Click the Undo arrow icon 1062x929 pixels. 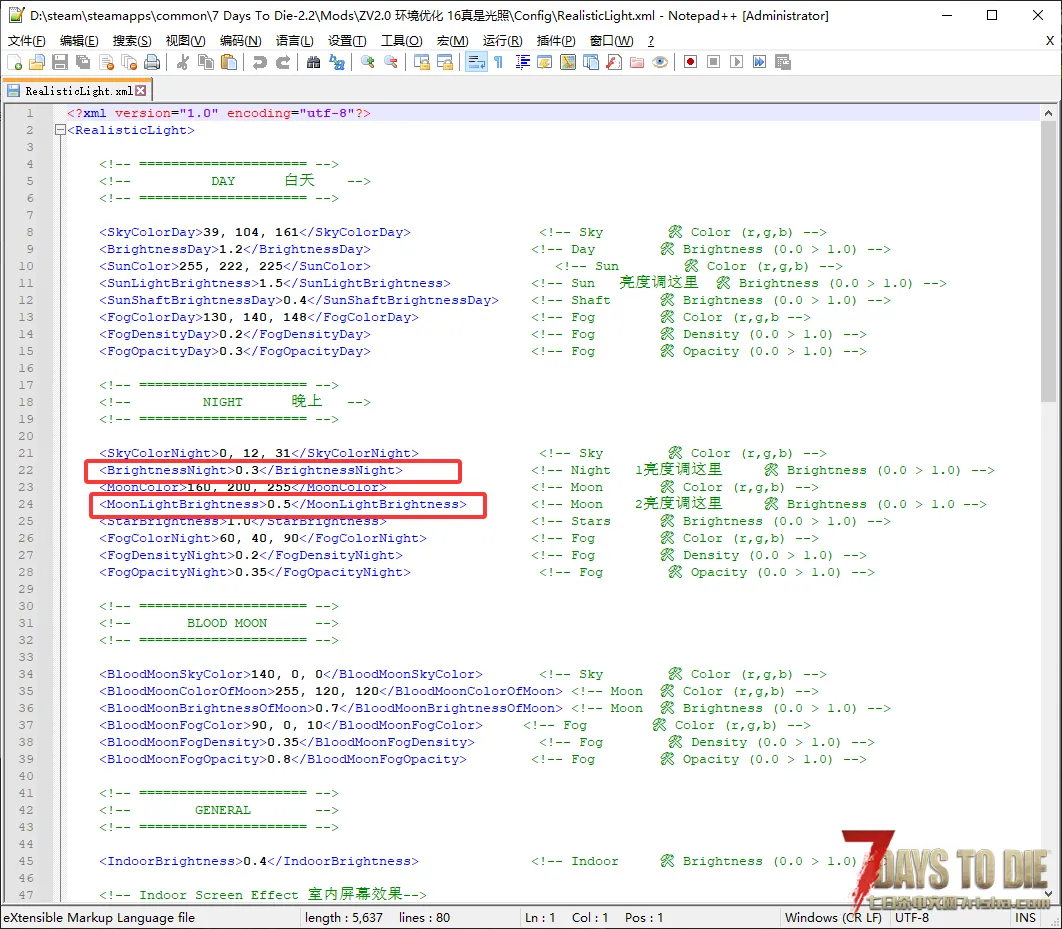[x=260, y=62]
